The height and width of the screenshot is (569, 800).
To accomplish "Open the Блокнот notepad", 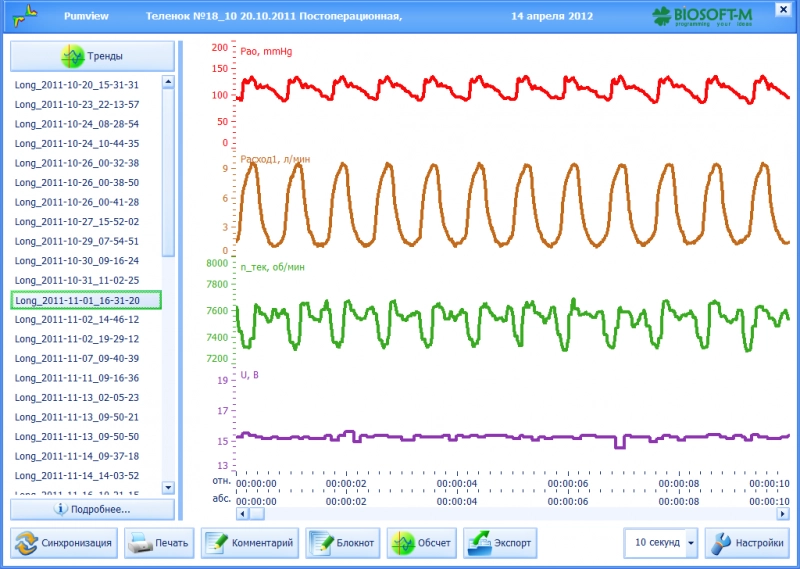I will (x=343, y=543).
